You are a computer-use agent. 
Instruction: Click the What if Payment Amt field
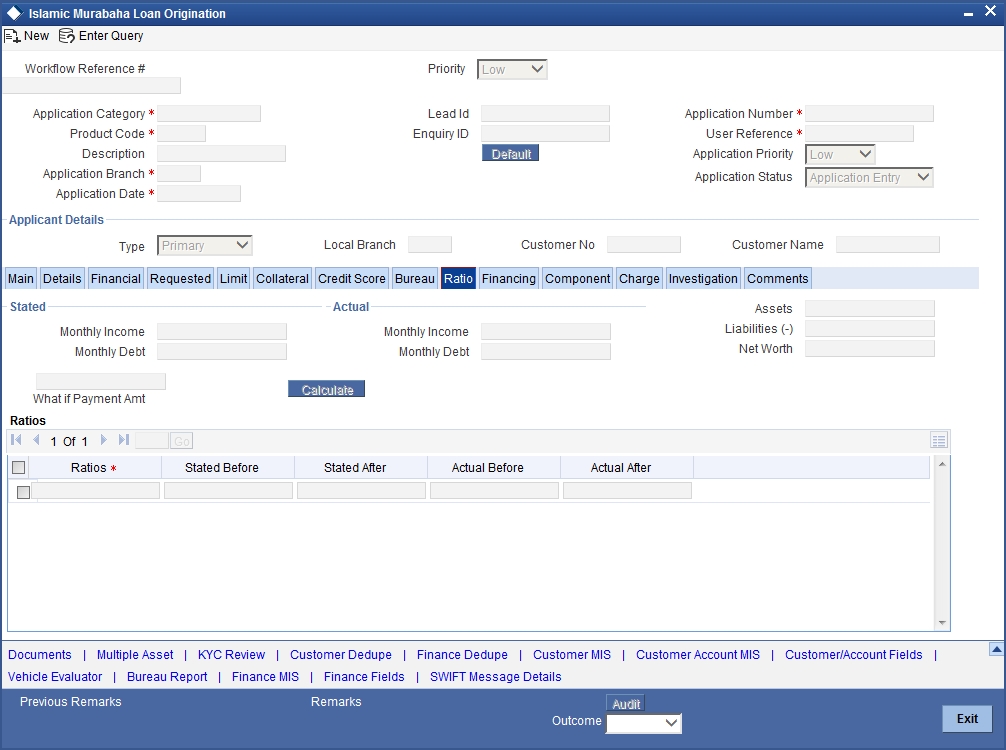[x=101, y=381]
